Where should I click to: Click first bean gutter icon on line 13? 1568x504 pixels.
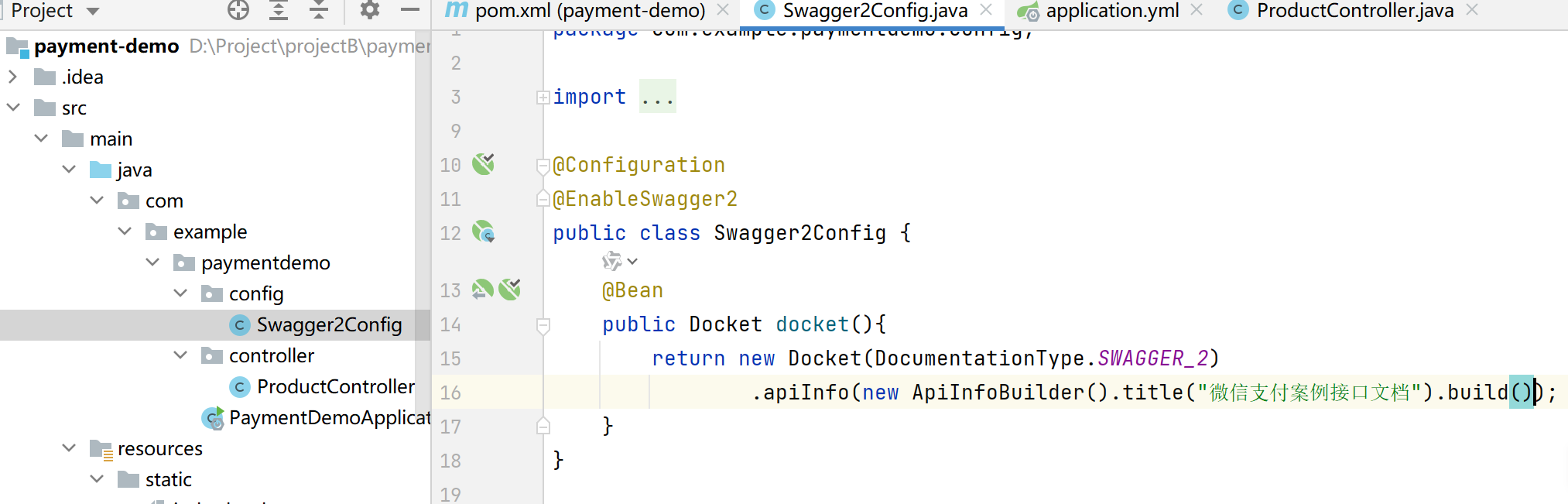tap(483, 290)
